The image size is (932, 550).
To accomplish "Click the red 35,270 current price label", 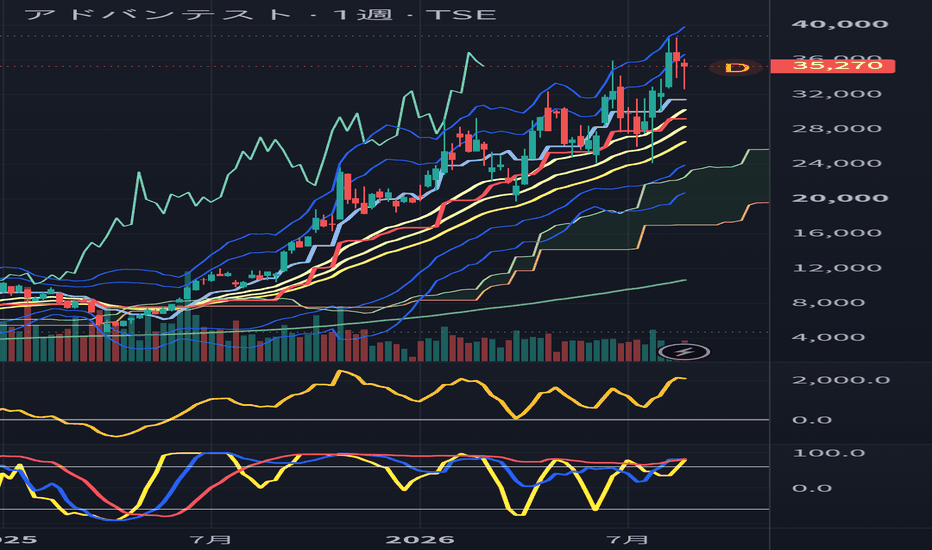I will pyautogui.click(x=832, y=65).
